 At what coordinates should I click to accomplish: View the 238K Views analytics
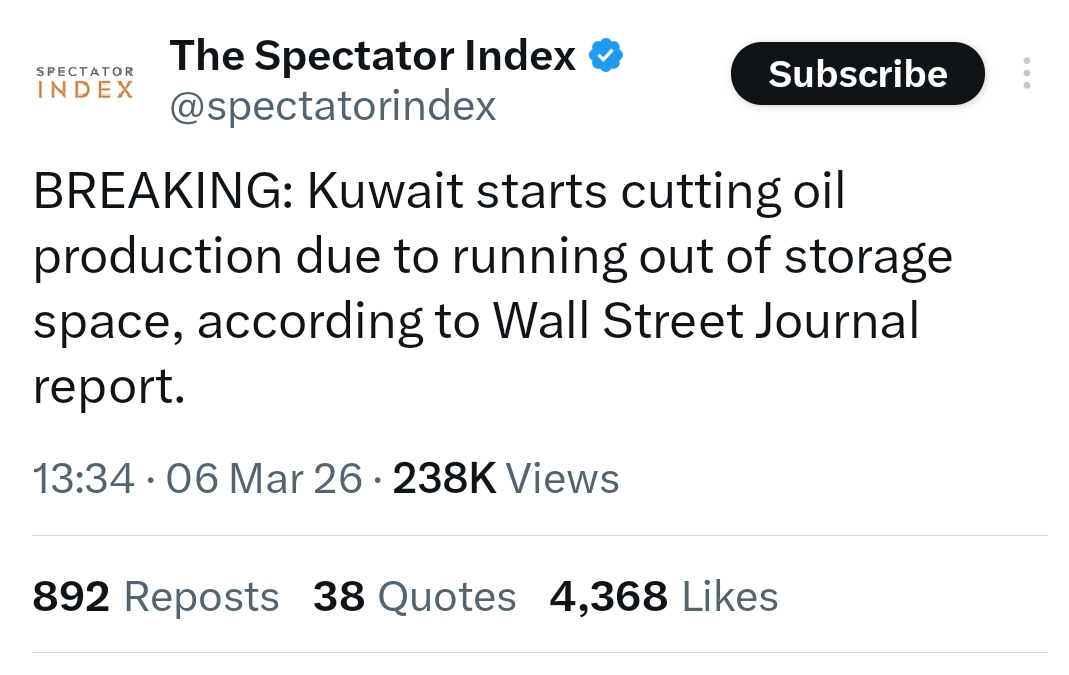(x=506, y=478)
